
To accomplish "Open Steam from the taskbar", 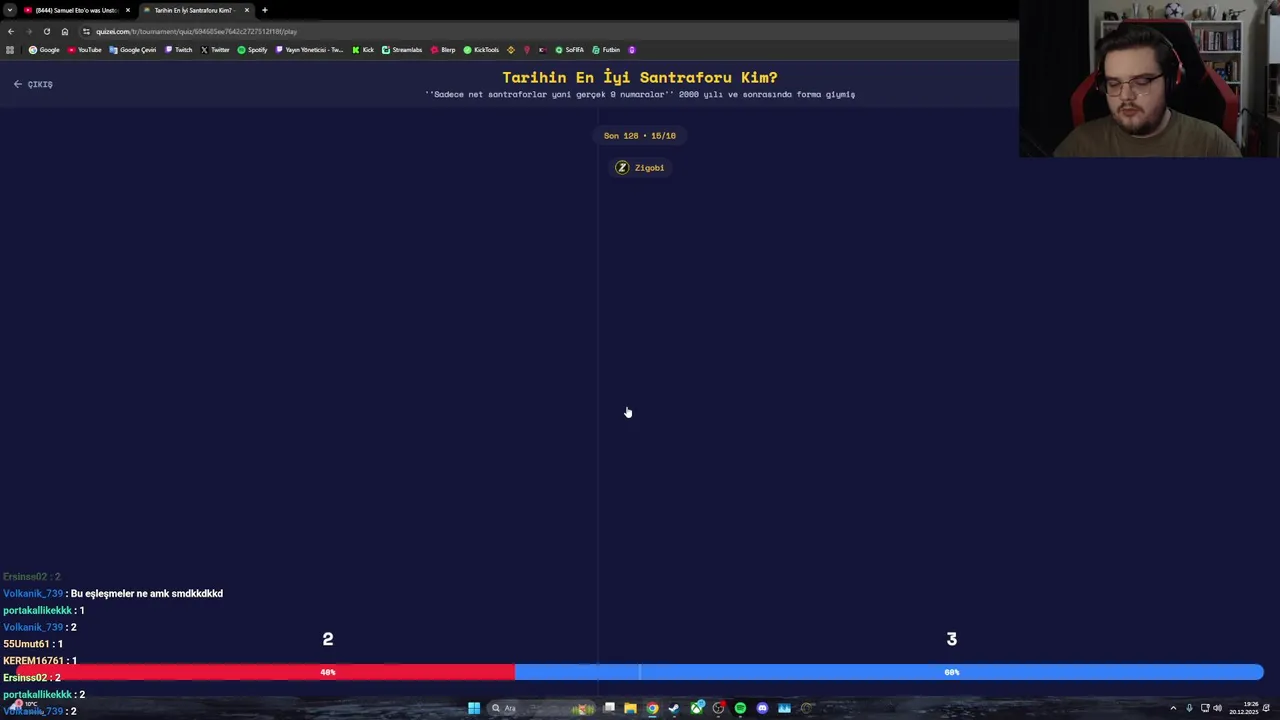I will point(674,708).
